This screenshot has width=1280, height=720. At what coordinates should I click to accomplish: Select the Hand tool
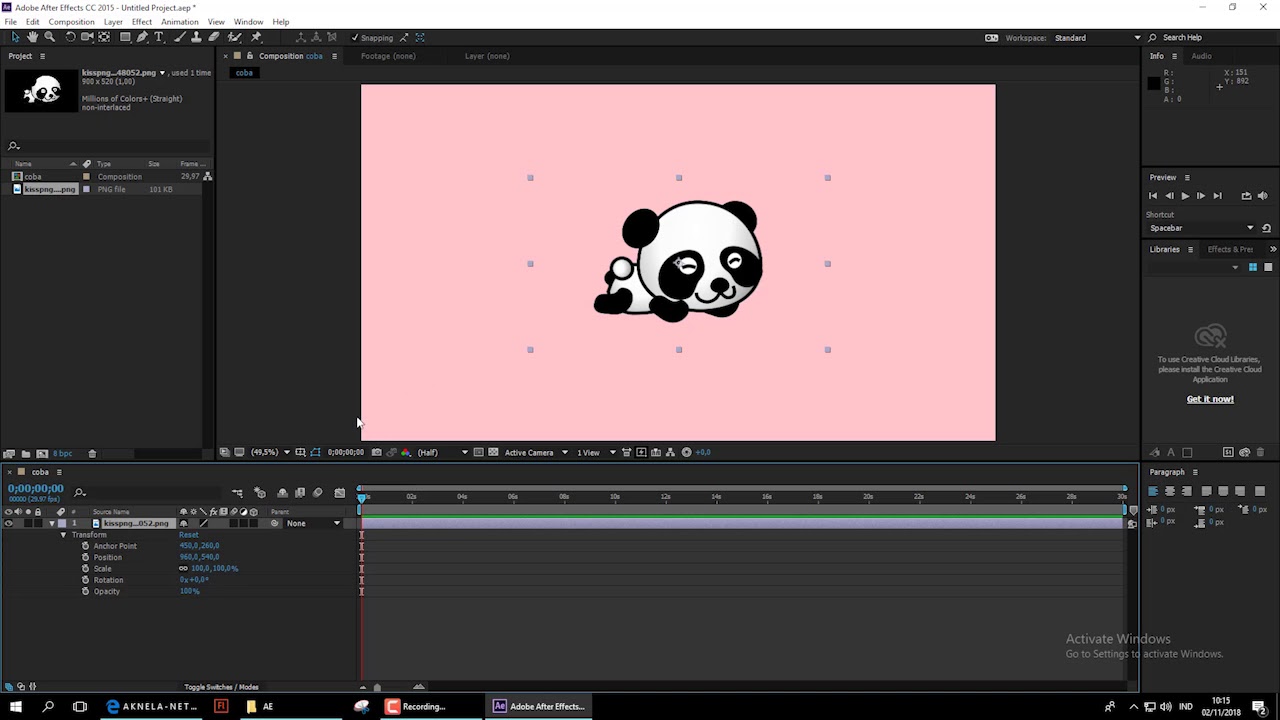[x=32, y=37]
